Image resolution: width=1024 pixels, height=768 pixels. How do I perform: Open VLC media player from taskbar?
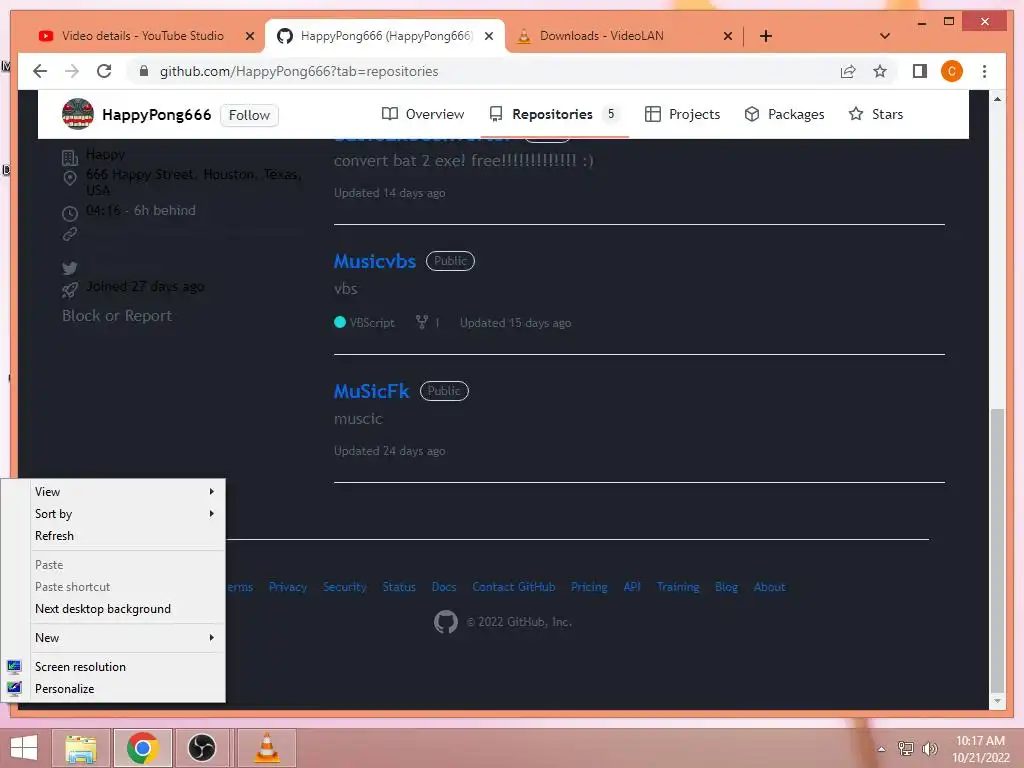pyautogui.click(x=266, y=748)
